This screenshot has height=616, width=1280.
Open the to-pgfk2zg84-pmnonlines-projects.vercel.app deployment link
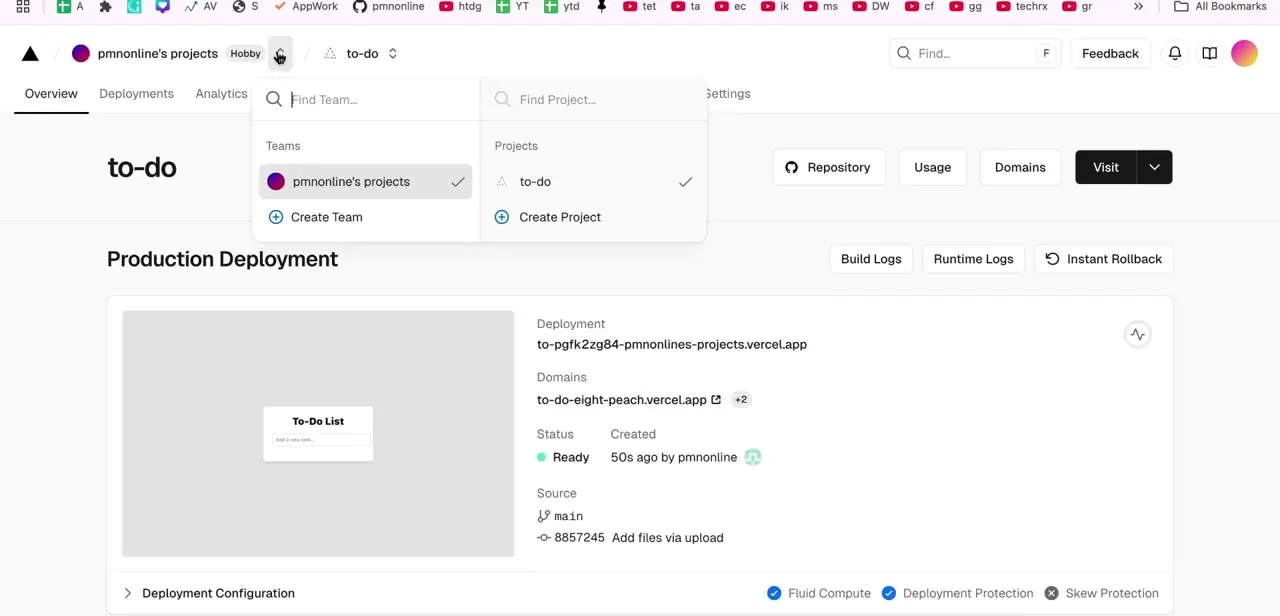pyautogui.click(x=672, y=344)
